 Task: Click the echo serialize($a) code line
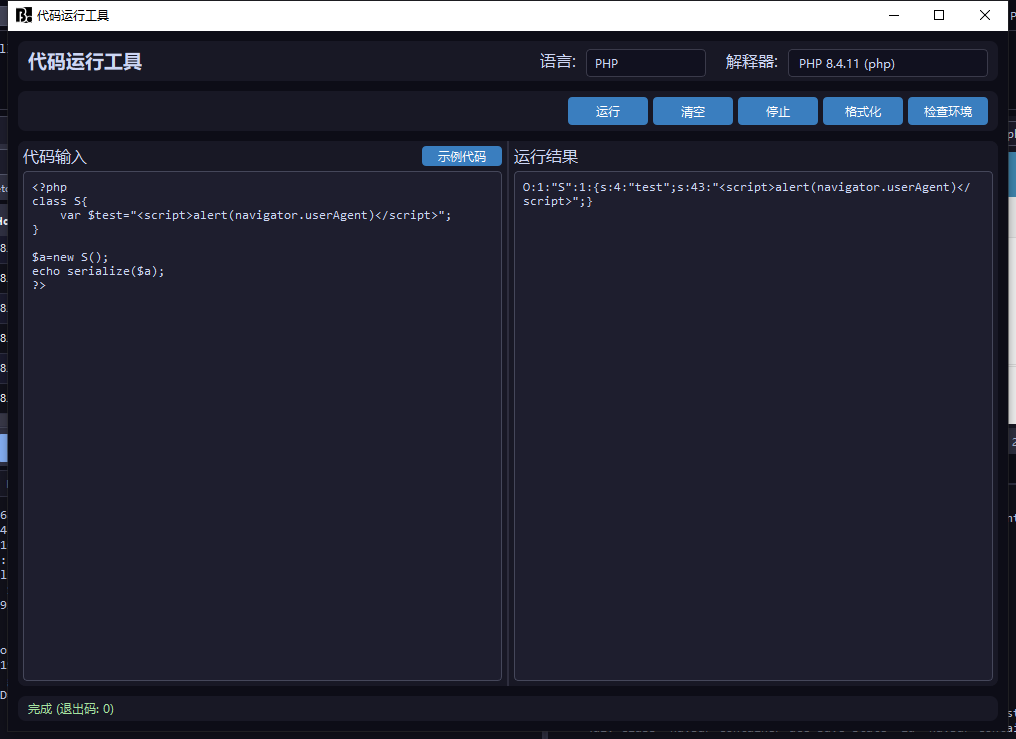pyautogui.click(x=98, y=271)
